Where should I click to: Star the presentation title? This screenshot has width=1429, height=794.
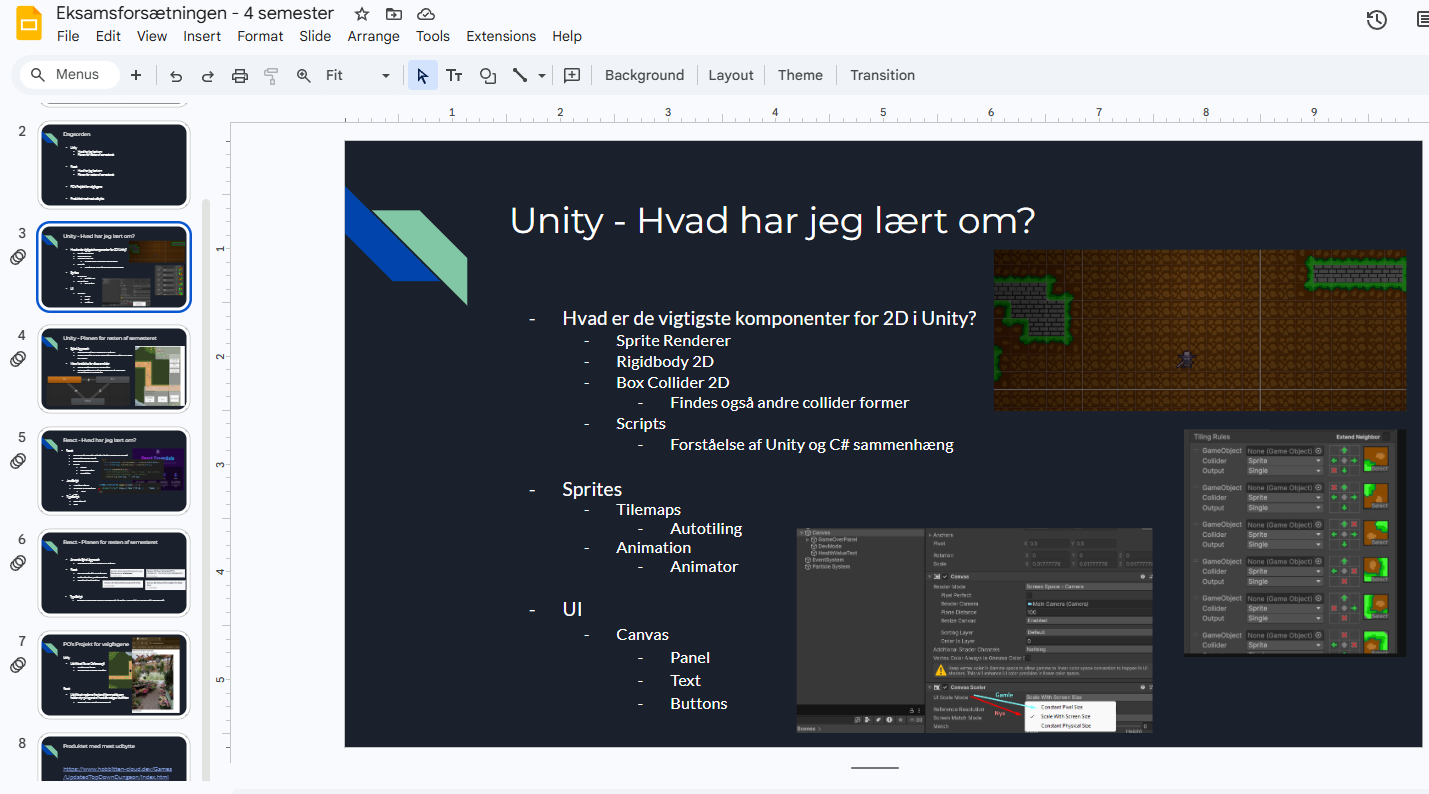(361, 14)
